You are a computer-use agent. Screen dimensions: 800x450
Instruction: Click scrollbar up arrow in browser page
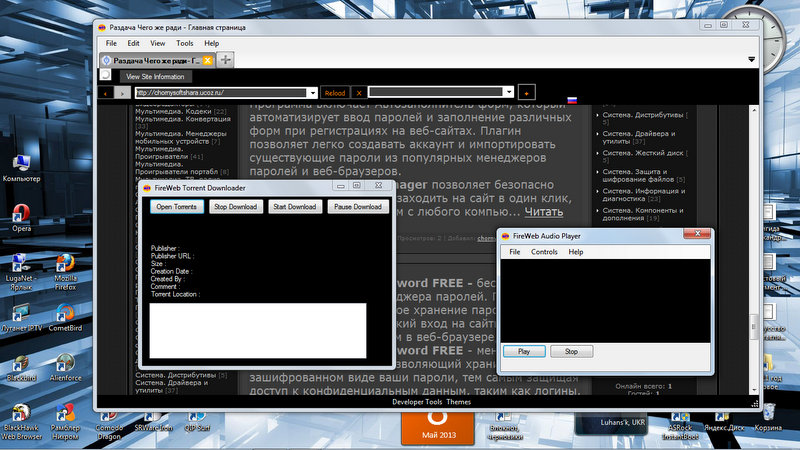click(x=754, y=110)
